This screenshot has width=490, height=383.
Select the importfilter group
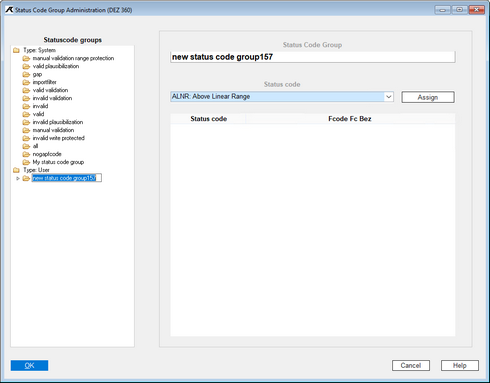(x=45, y=82)
